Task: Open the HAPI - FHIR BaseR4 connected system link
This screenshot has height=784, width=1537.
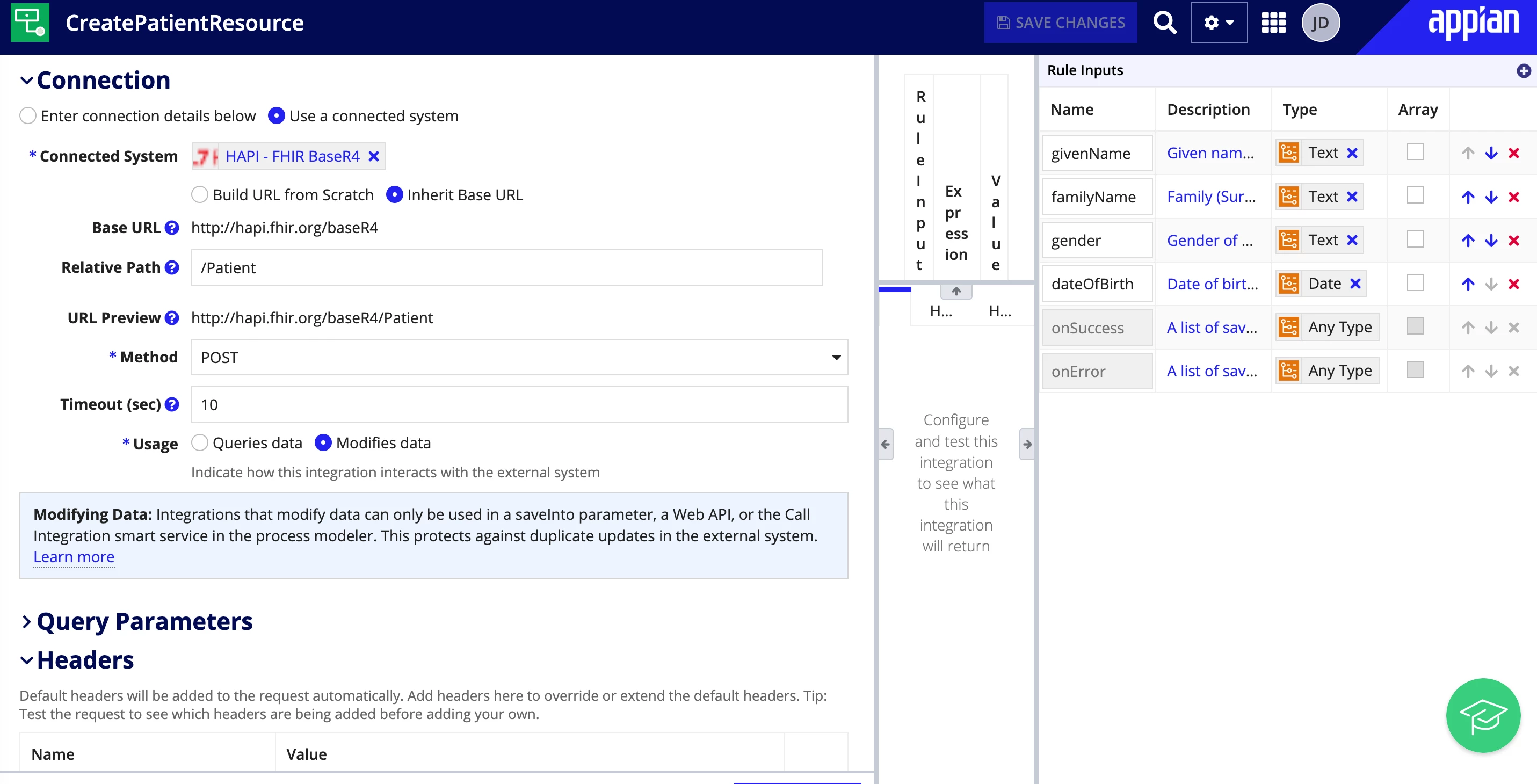Action: point(293,156)
